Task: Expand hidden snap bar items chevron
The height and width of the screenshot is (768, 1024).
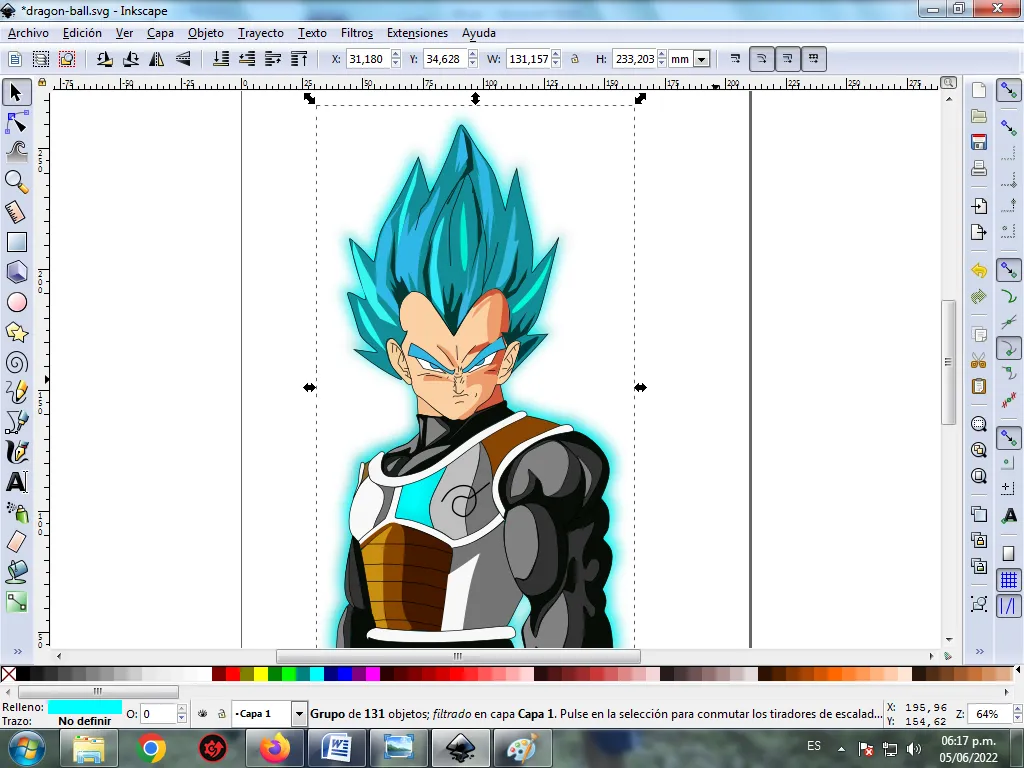Action: (979, 651)
